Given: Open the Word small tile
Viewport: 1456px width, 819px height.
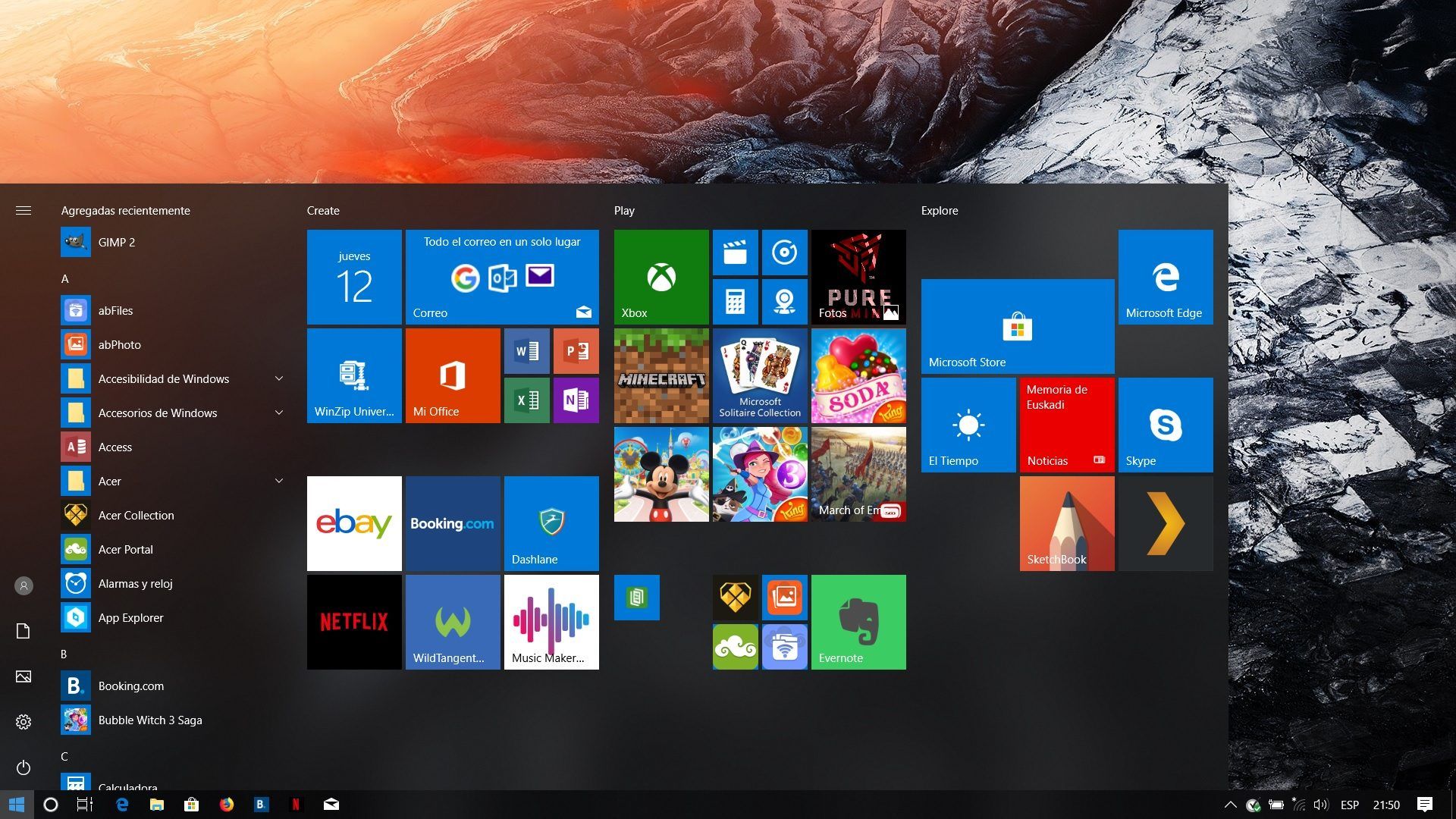Looking at the screenshot, I should [x=526, y=350].
